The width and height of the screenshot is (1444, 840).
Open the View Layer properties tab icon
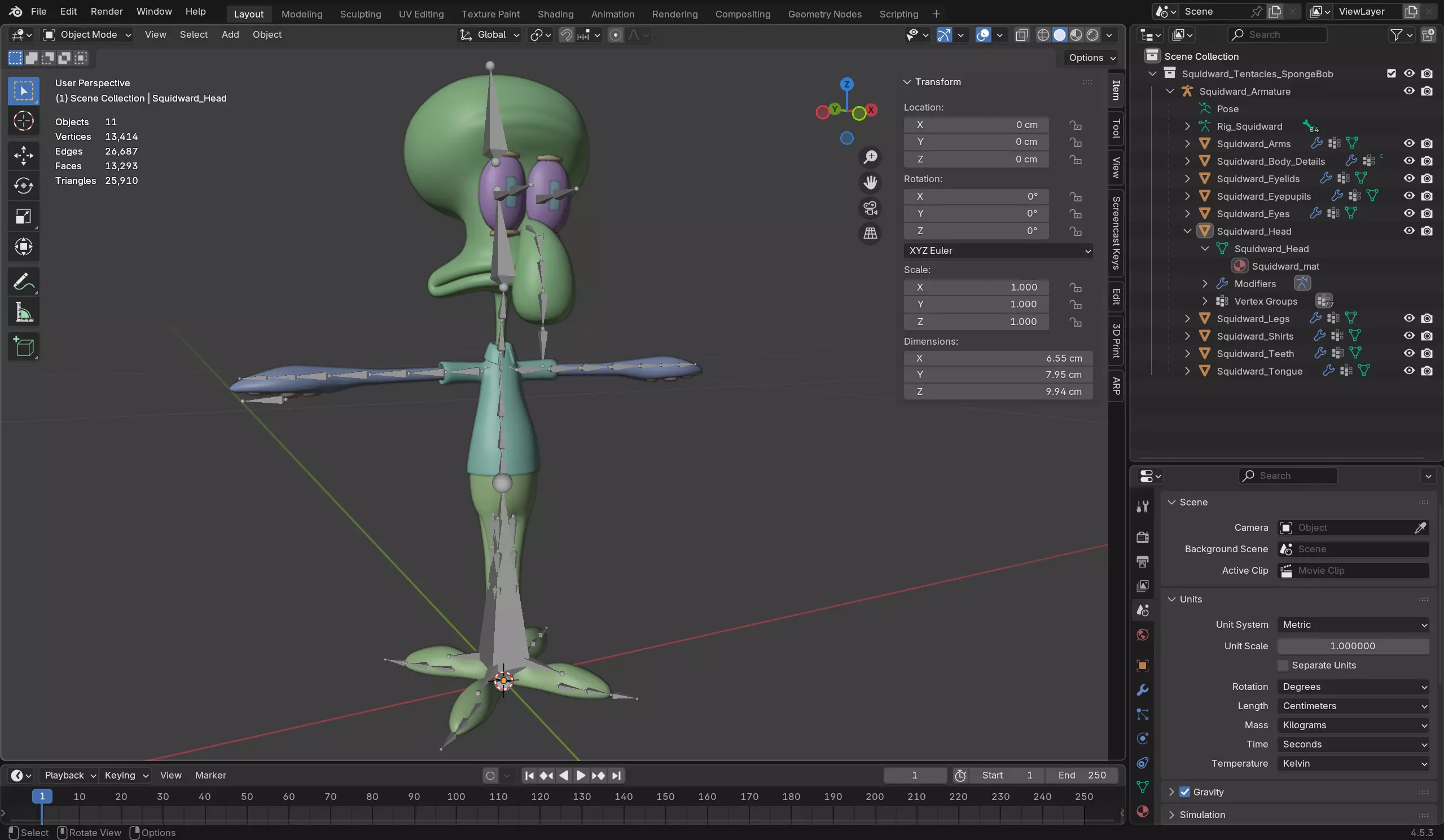point(1143,586)
